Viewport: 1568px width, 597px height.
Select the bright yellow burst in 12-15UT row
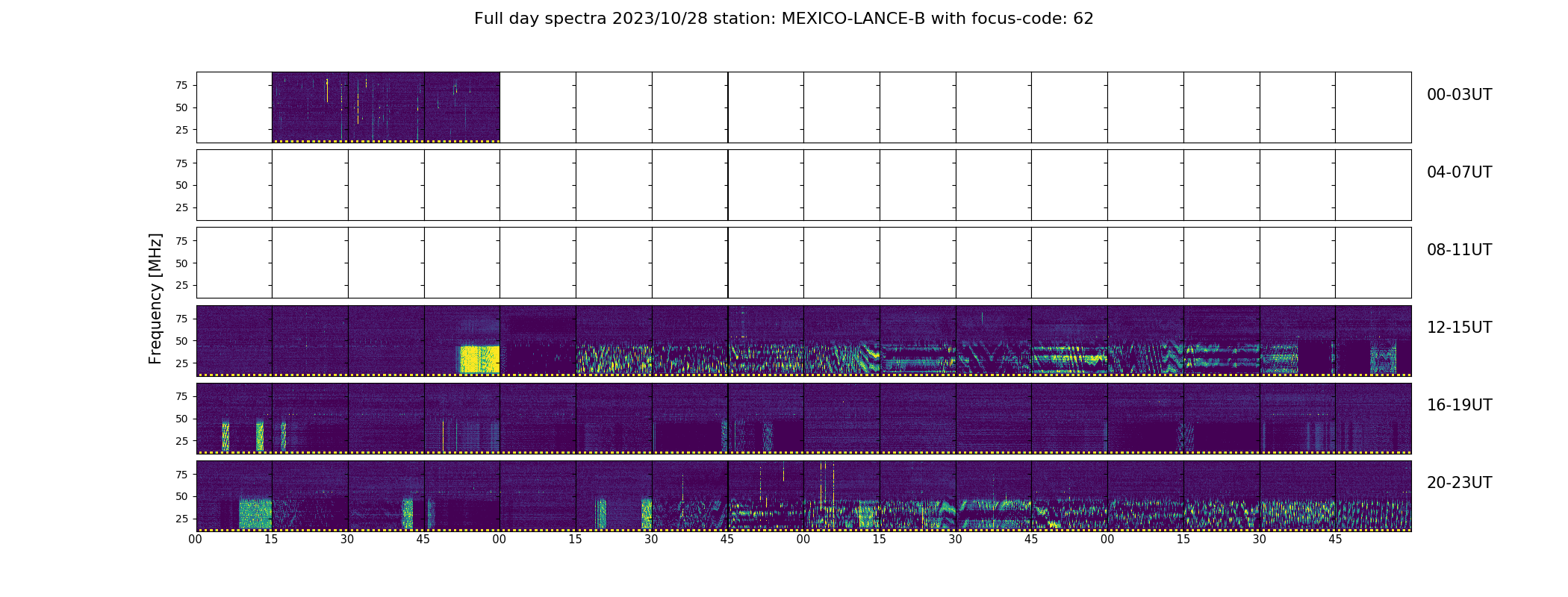click(x=479, y=359)
